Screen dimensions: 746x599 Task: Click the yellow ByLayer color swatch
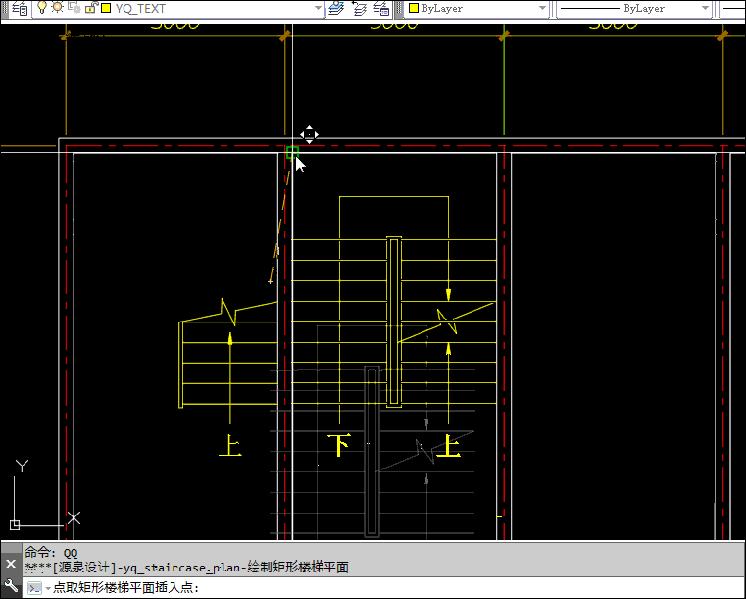click(x=414, y=8)
